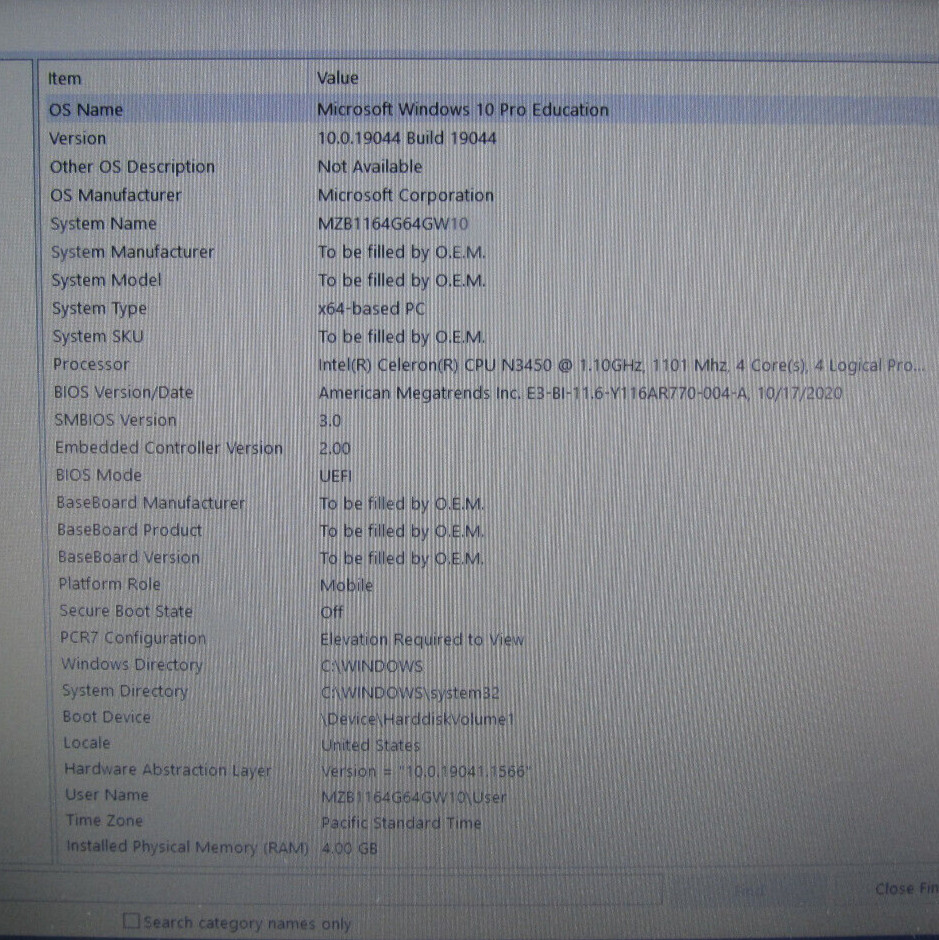Select the Time Zone row label
The height and width of the screenshot is (940, 939).
click(x=104, y=820)
